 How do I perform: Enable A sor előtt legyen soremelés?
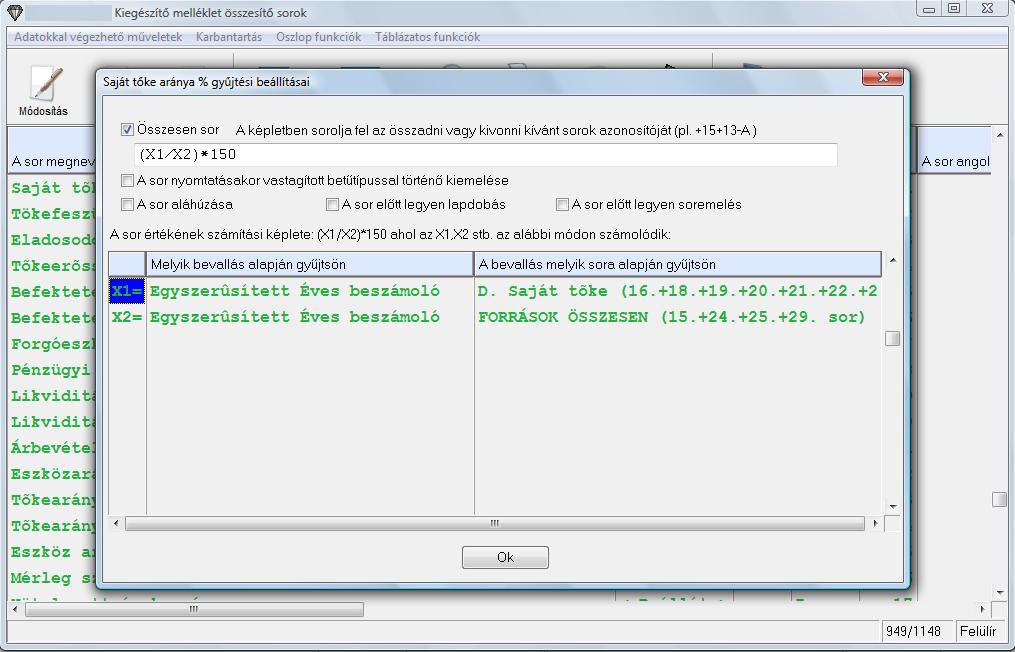[563, 205]
